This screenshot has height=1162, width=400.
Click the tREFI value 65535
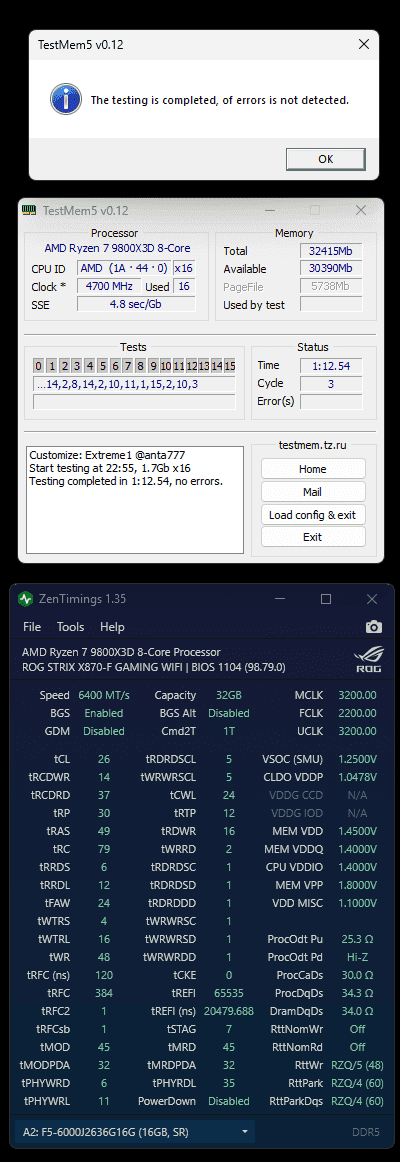pyautogui.click(x=228, y=992)
